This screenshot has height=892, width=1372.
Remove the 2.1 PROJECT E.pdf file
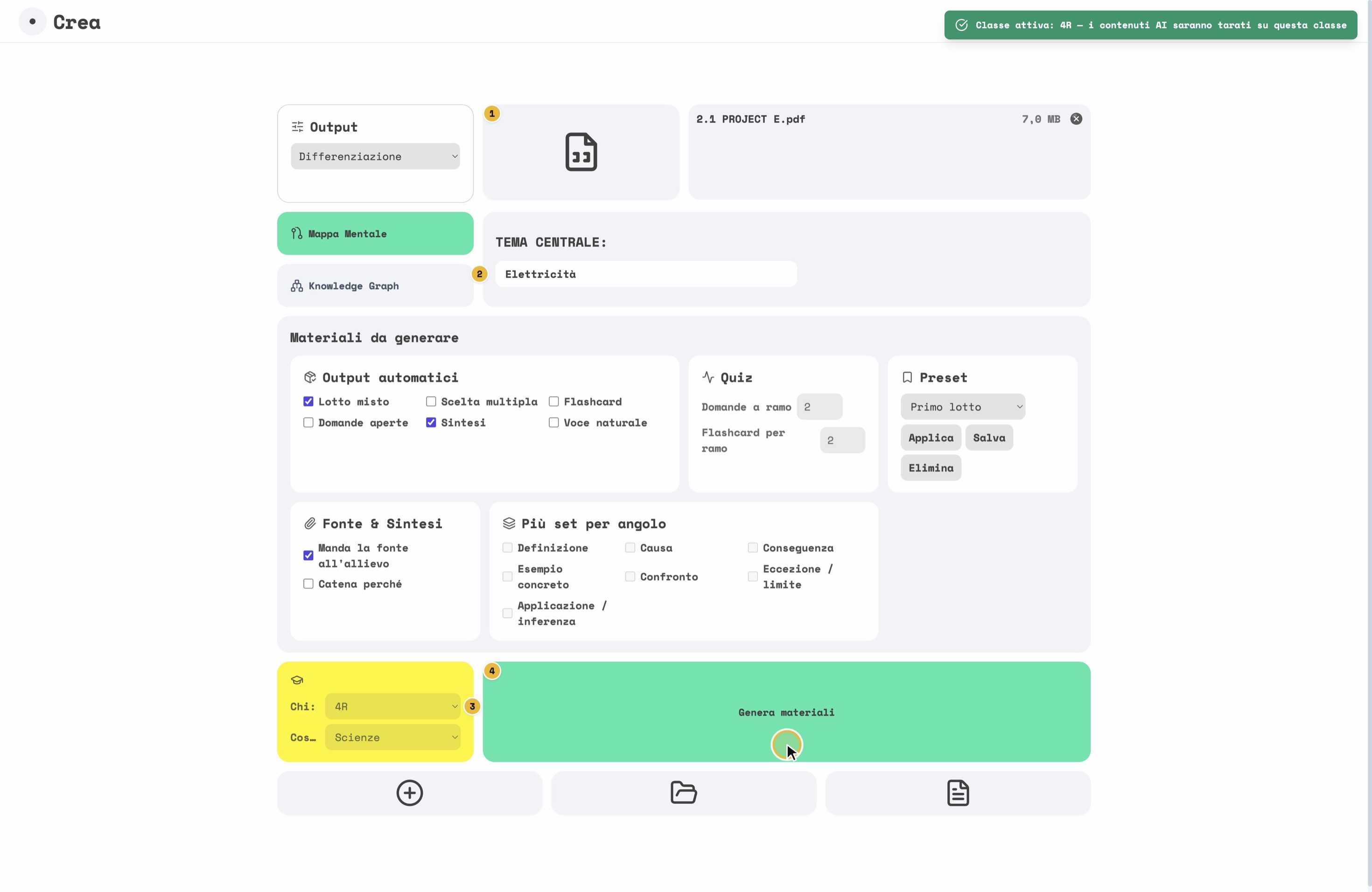tap(1076, 118)
